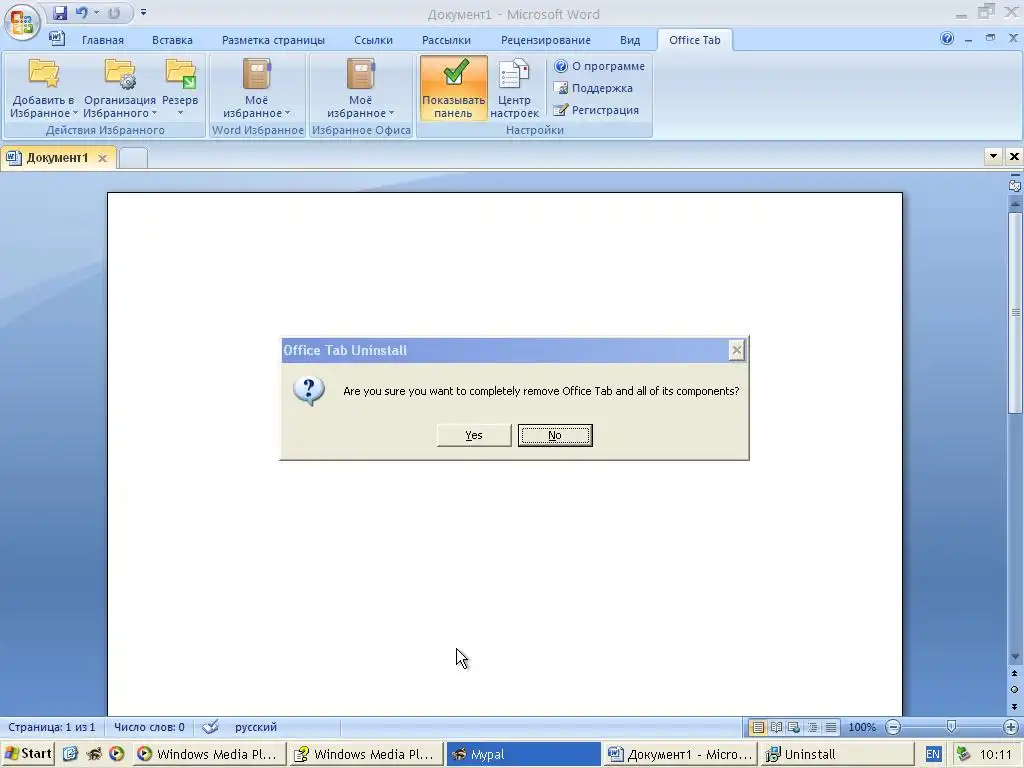Click the zoom out minus button

[x=893, y=727]
